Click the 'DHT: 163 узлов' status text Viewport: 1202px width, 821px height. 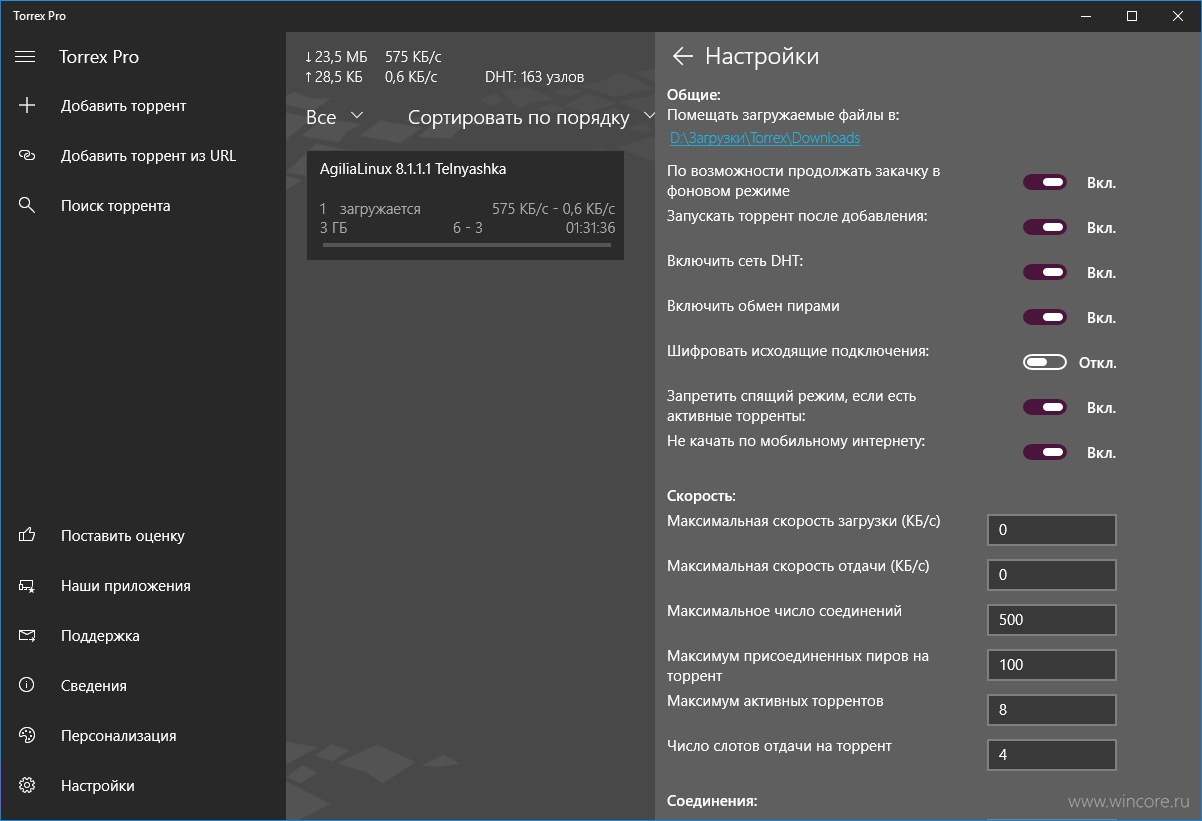(x=535, y=77)
